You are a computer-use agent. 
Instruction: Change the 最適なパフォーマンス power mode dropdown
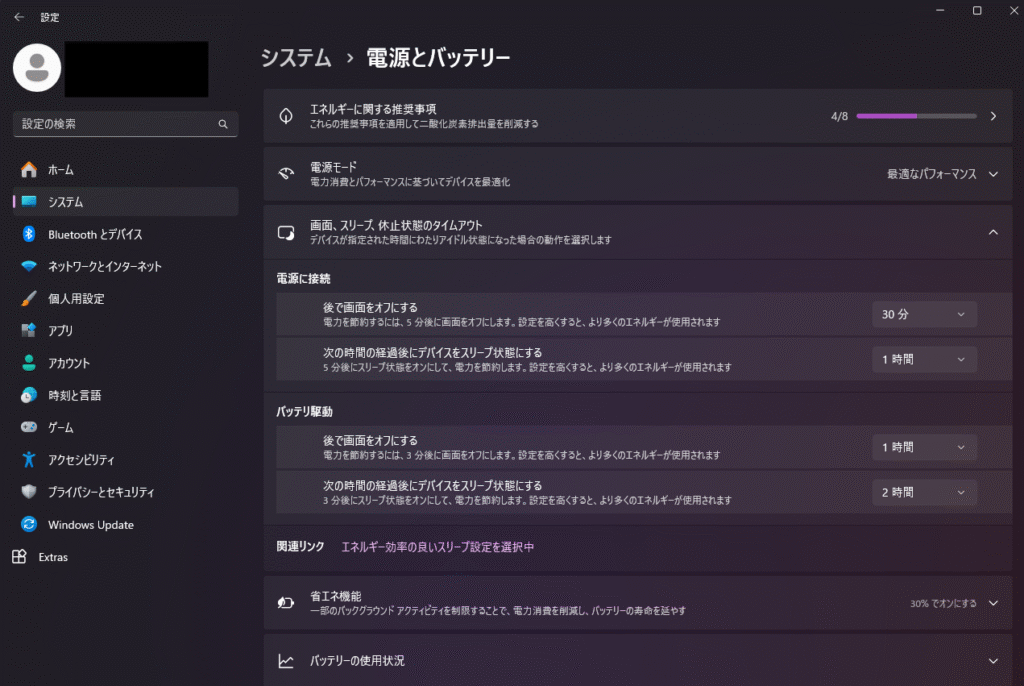click(942, 174)
